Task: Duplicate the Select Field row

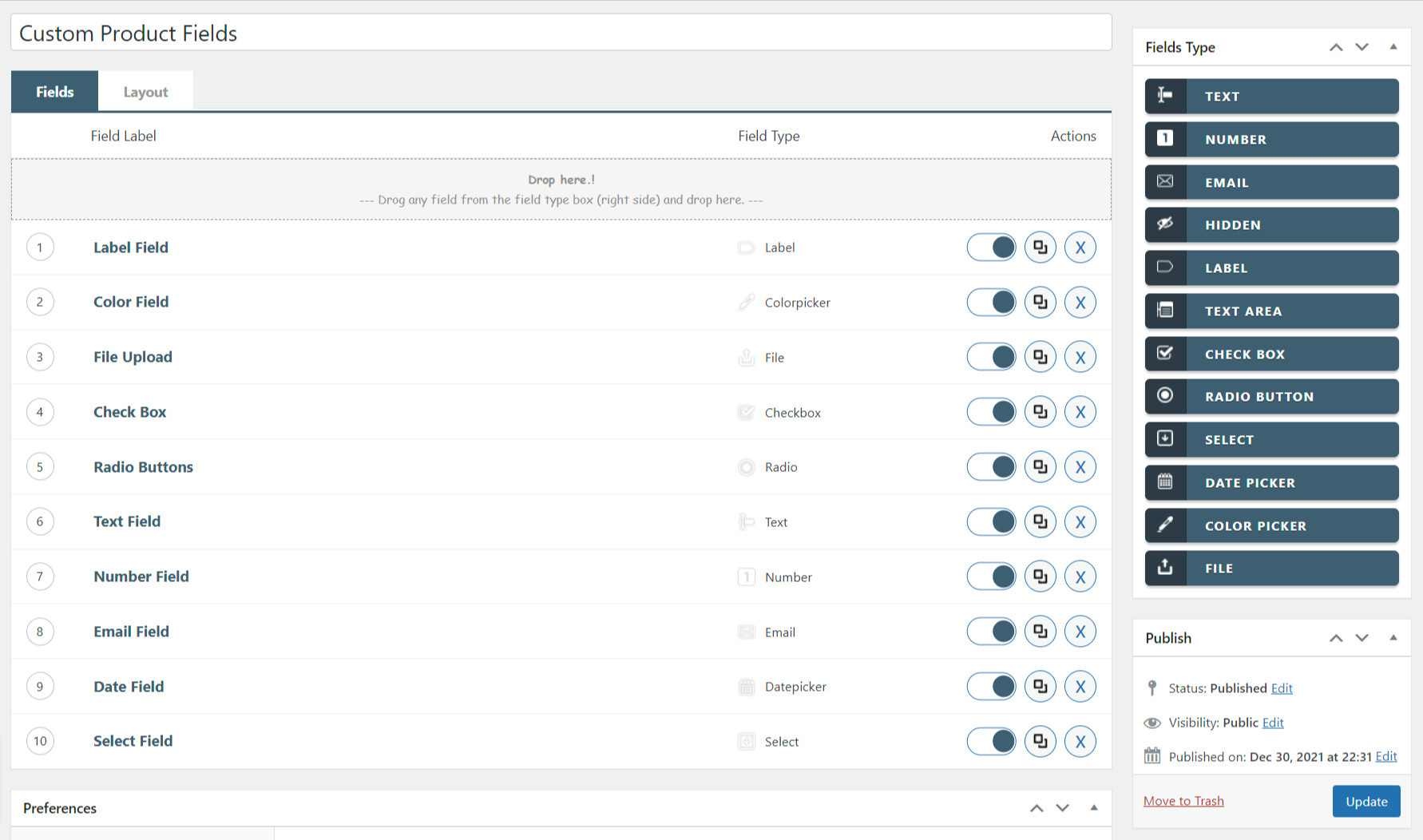Action: pos(1040,741)
